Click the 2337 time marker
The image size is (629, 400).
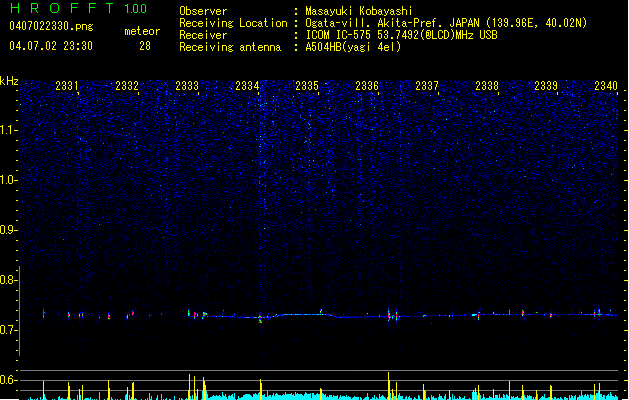tap(427, 86)
